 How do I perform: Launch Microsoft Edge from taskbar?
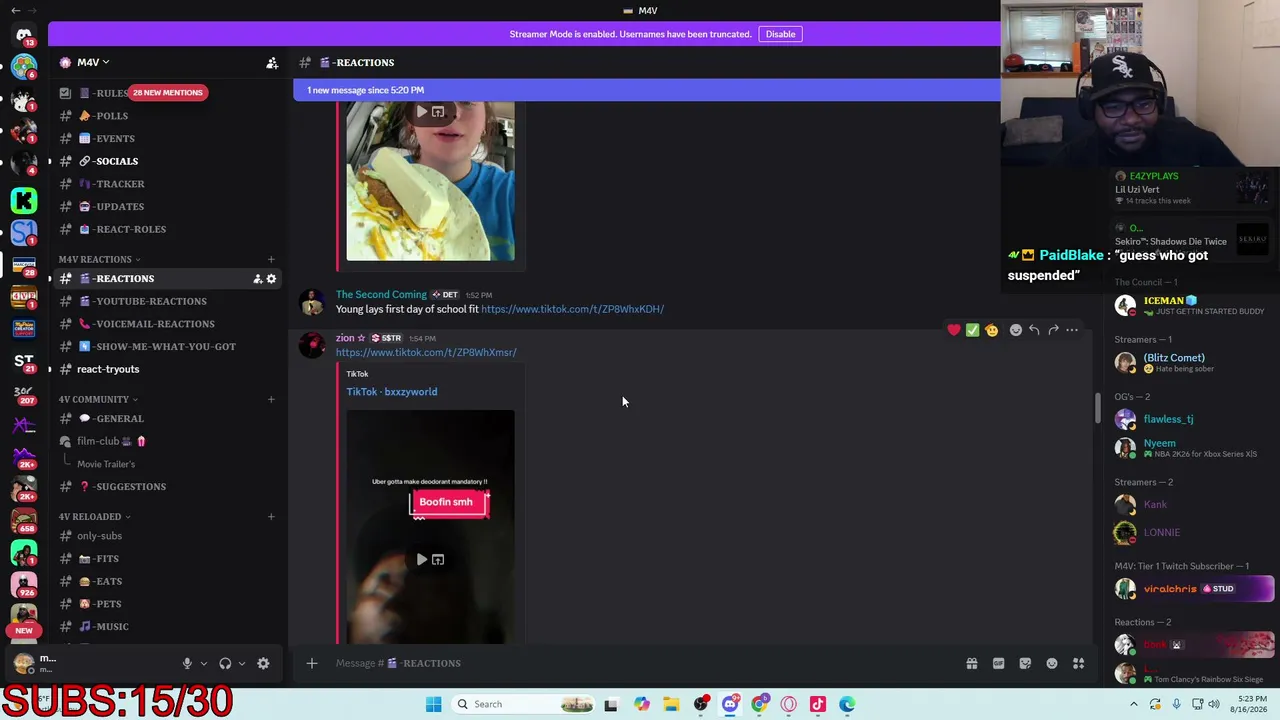[847, 704]
